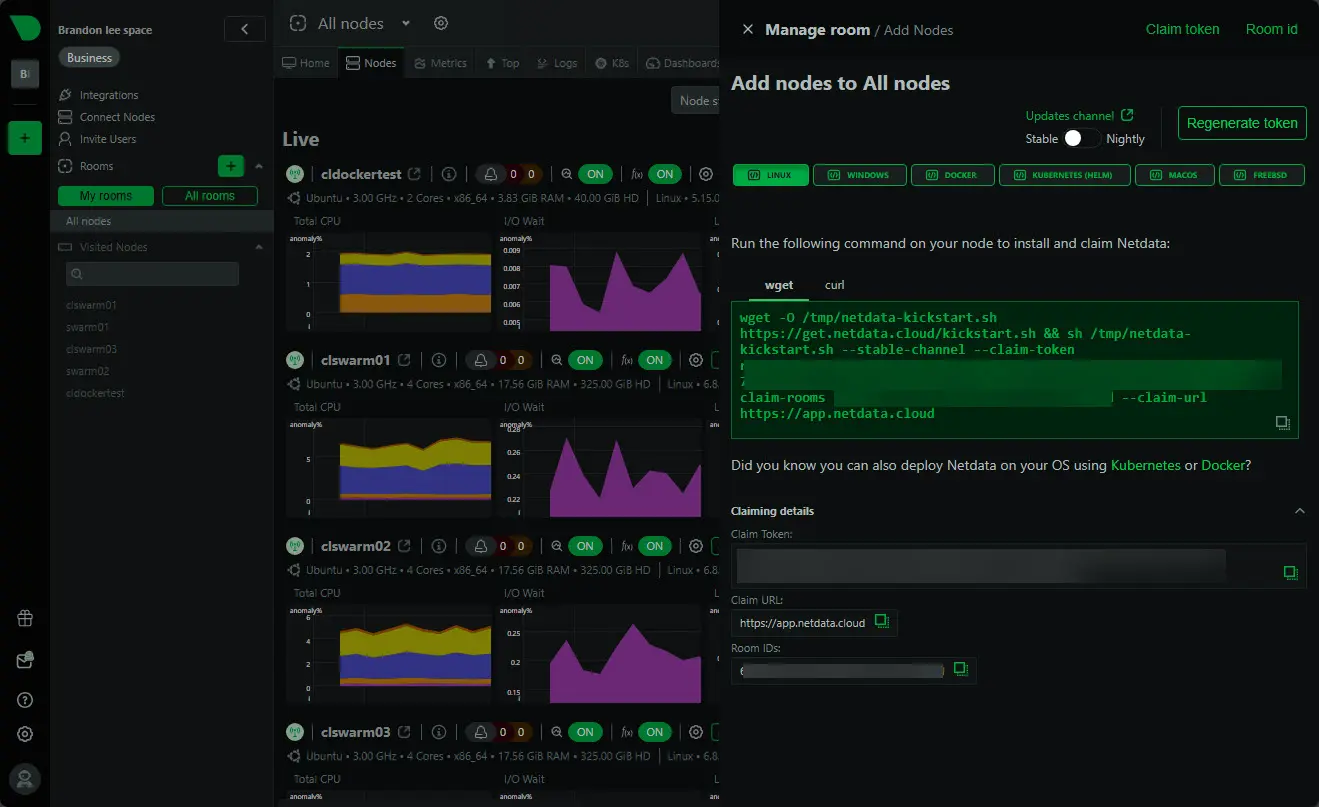1319x807 pixels.
Task: Show All rooms in the sidebar
Action: pyautogui.click(x=210, y=196)
